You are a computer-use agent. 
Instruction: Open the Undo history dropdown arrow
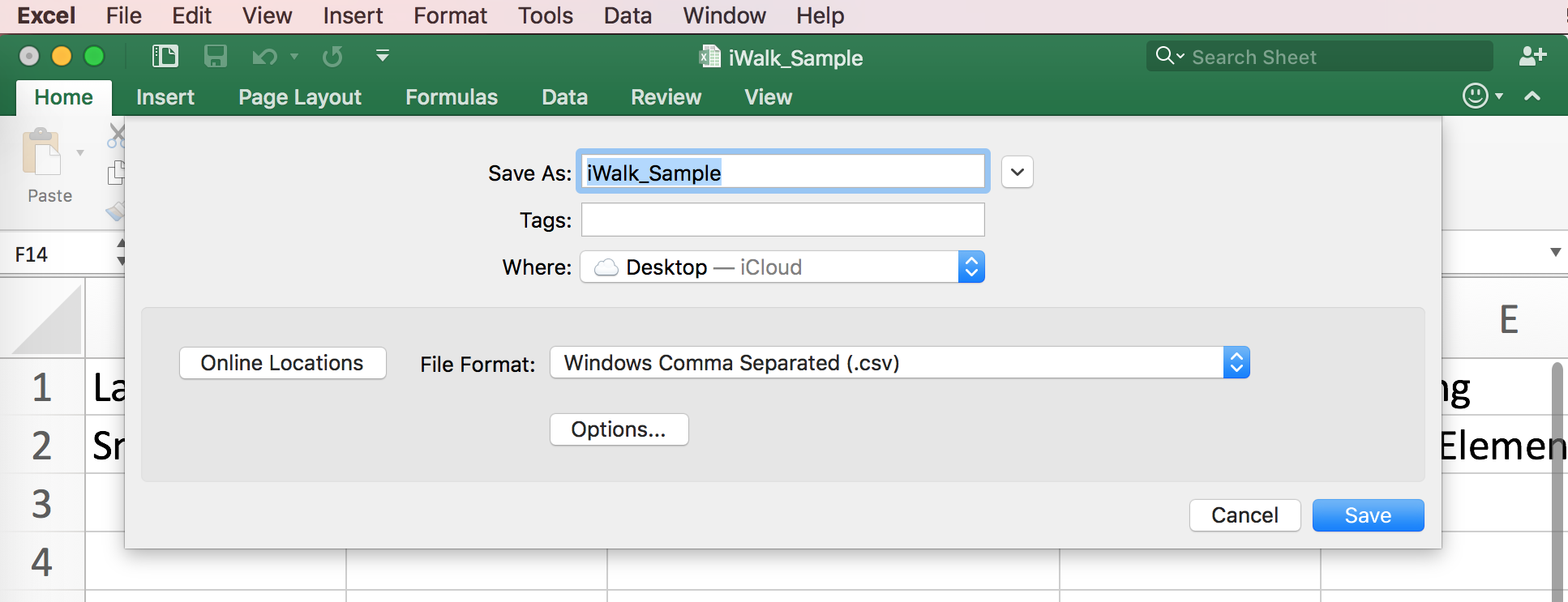click(294, 57)
